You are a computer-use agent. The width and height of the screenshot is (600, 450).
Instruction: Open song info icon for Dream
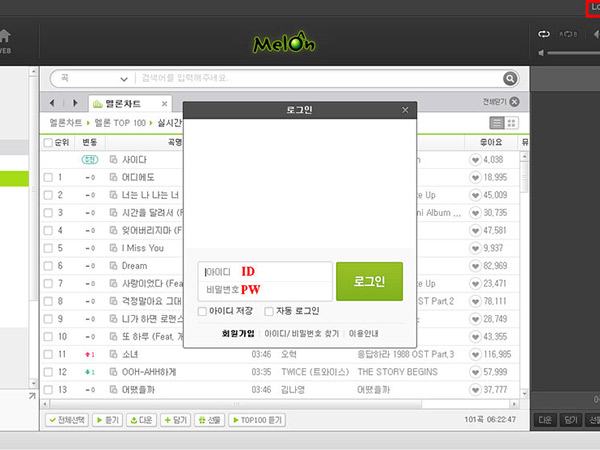pos(113,266)
